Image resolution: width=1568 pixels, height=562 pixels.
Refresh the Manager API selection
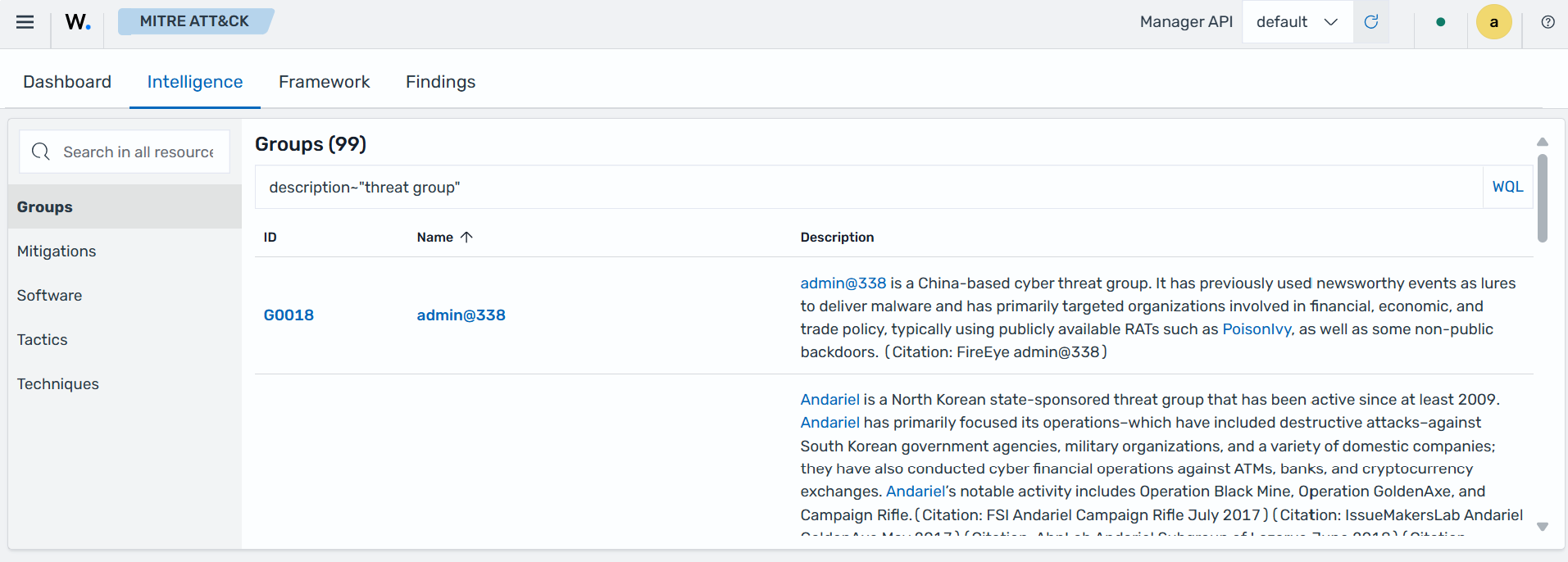[x=1371, y=22]
